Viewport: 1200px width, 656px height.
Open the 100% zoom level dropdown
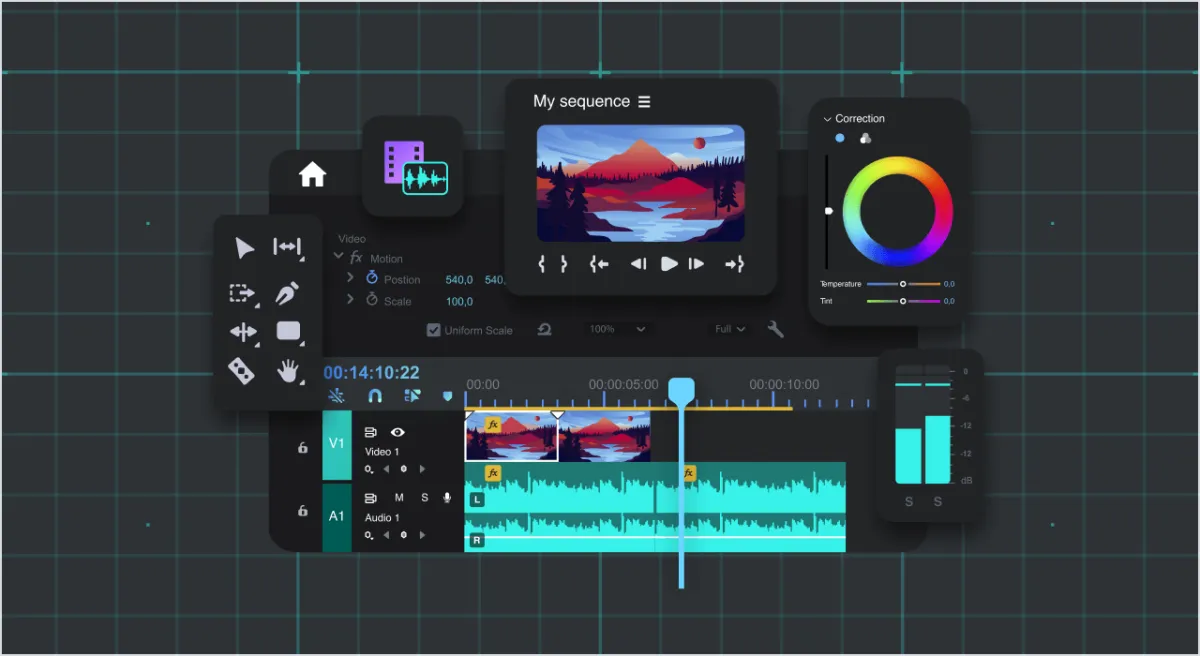click(x=617, y=329)
